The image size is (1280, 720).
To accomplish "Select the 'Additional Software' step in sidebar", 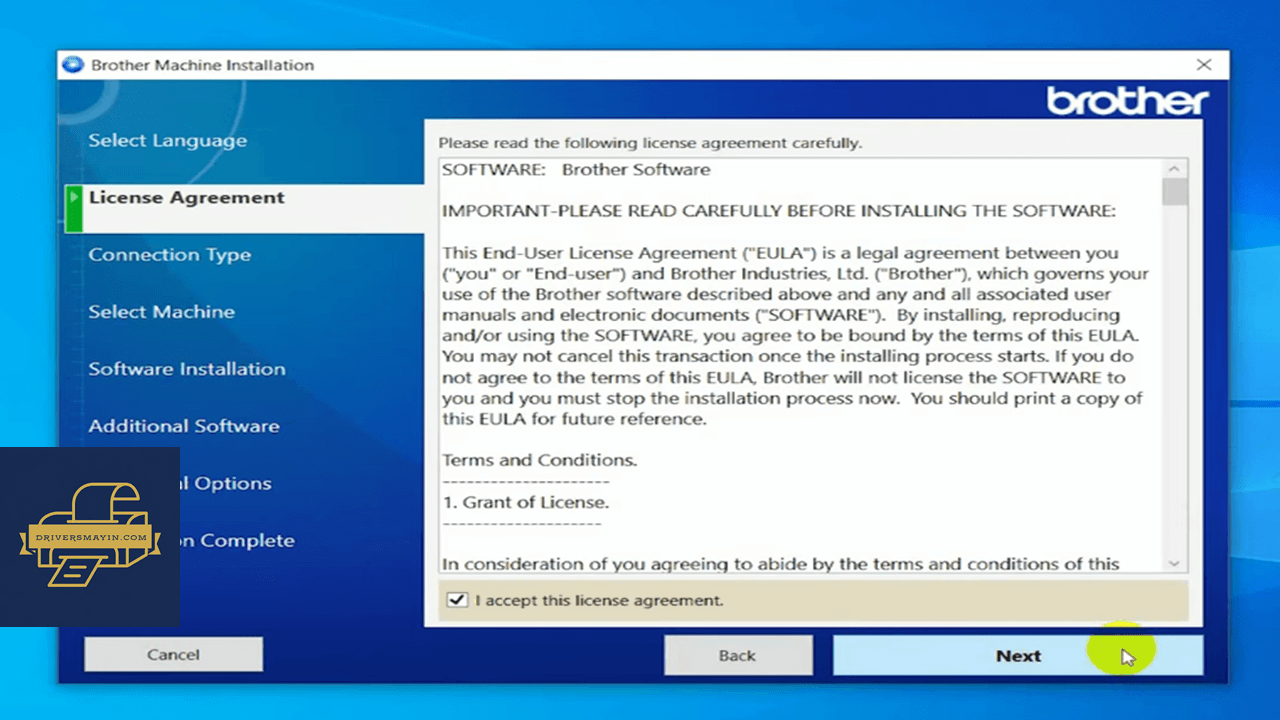I will point(184,426).
